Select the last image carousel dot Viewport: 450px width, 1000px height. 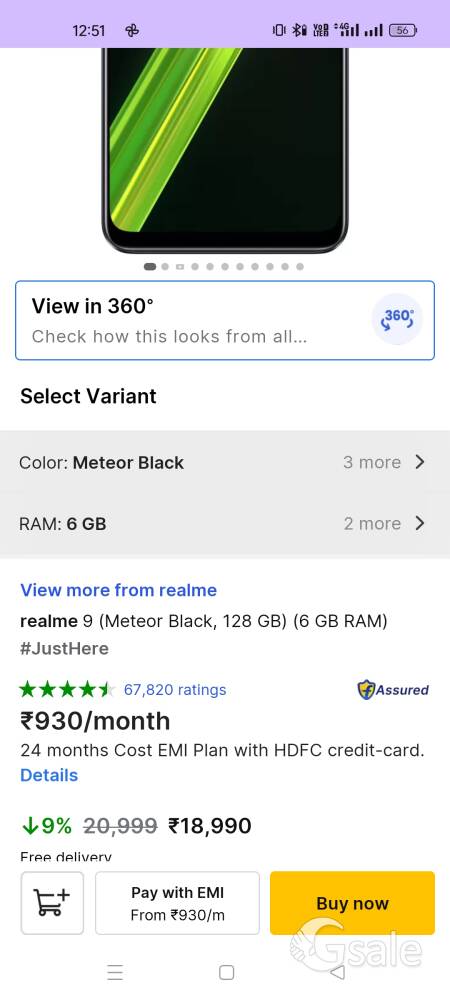(x=300, y=267)
